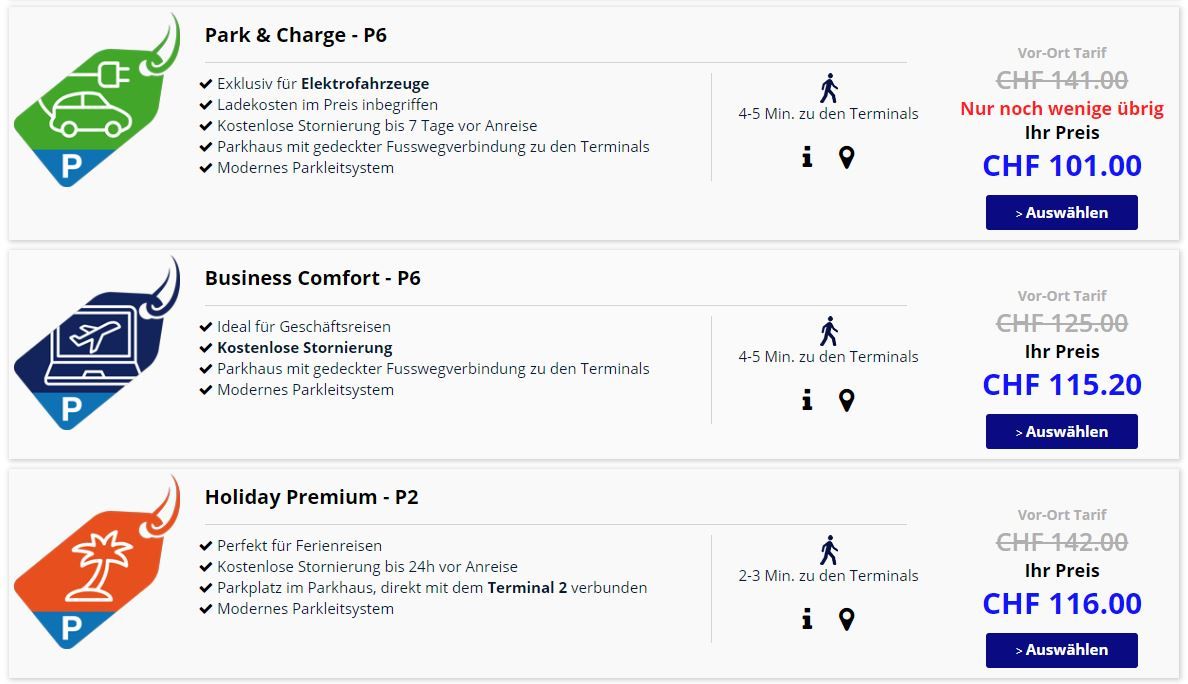Click the Park & Charge - P6 title
Viewport: 1188px width, 684px height.
click(295, 36)
